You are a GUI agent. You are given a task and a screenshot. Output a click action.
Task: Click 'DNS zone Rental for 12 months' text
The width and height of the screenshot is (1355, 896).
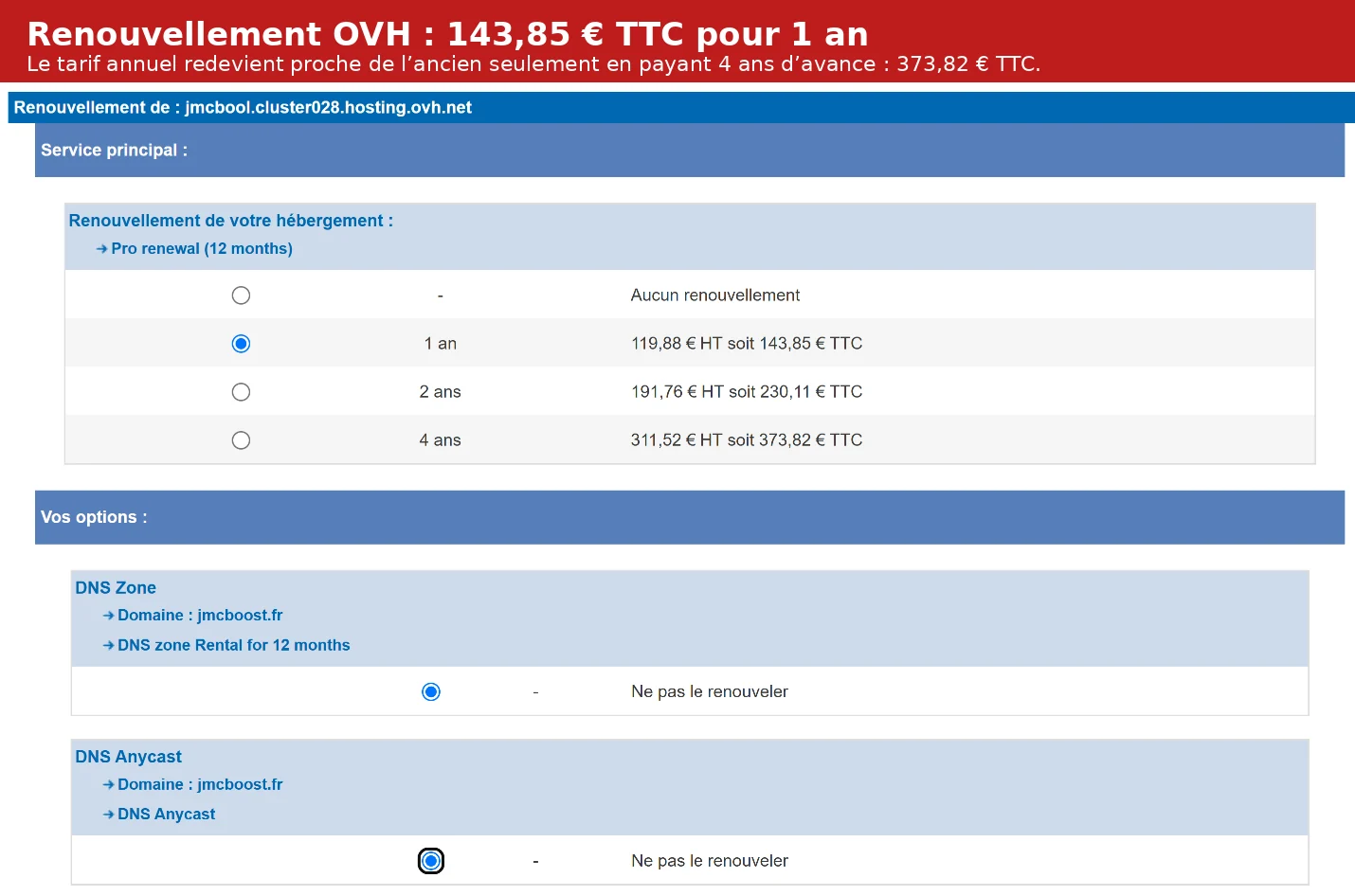(234, 645)
